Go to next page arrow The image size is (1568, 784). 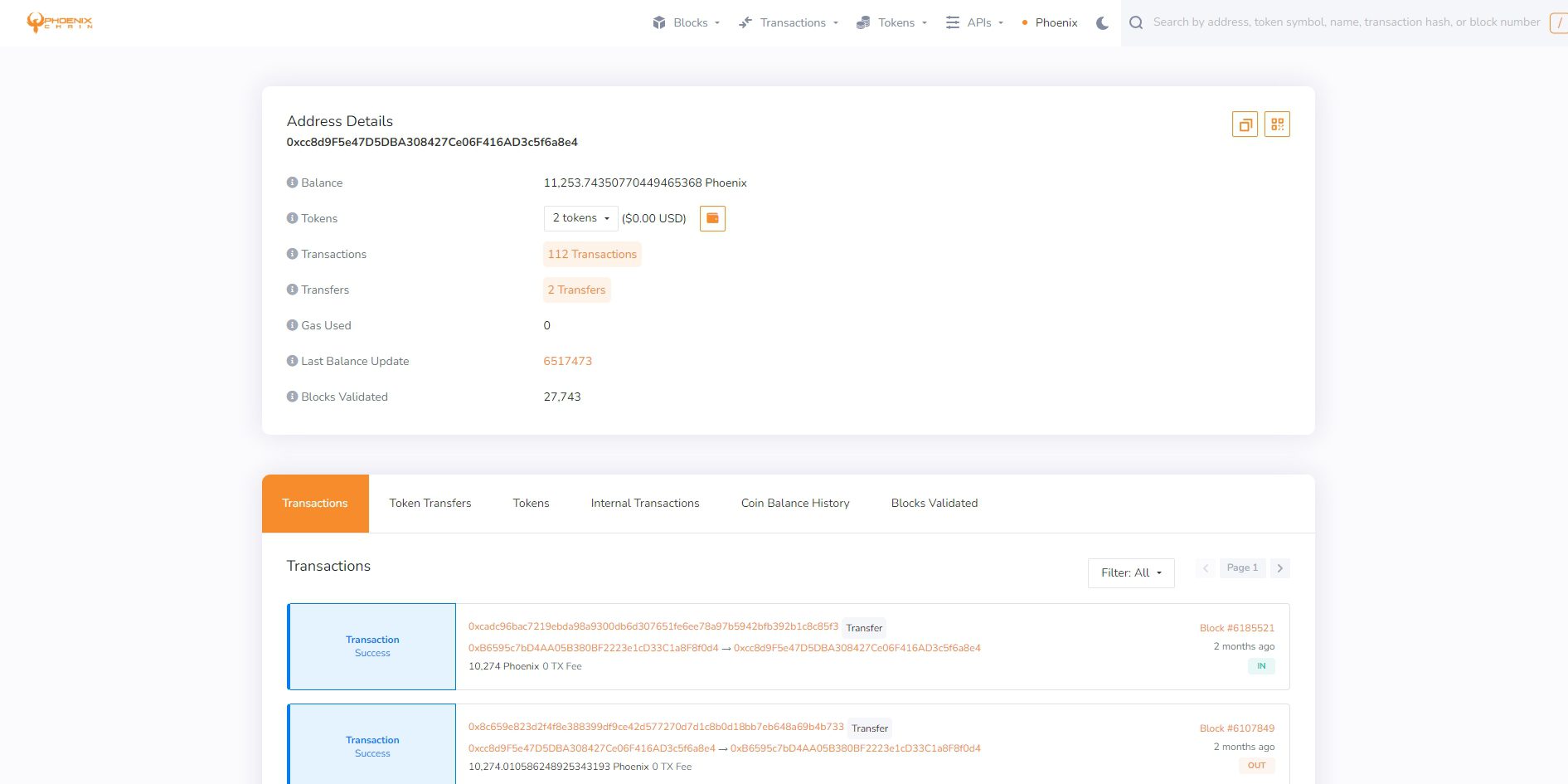click(x=1280, y=568)
